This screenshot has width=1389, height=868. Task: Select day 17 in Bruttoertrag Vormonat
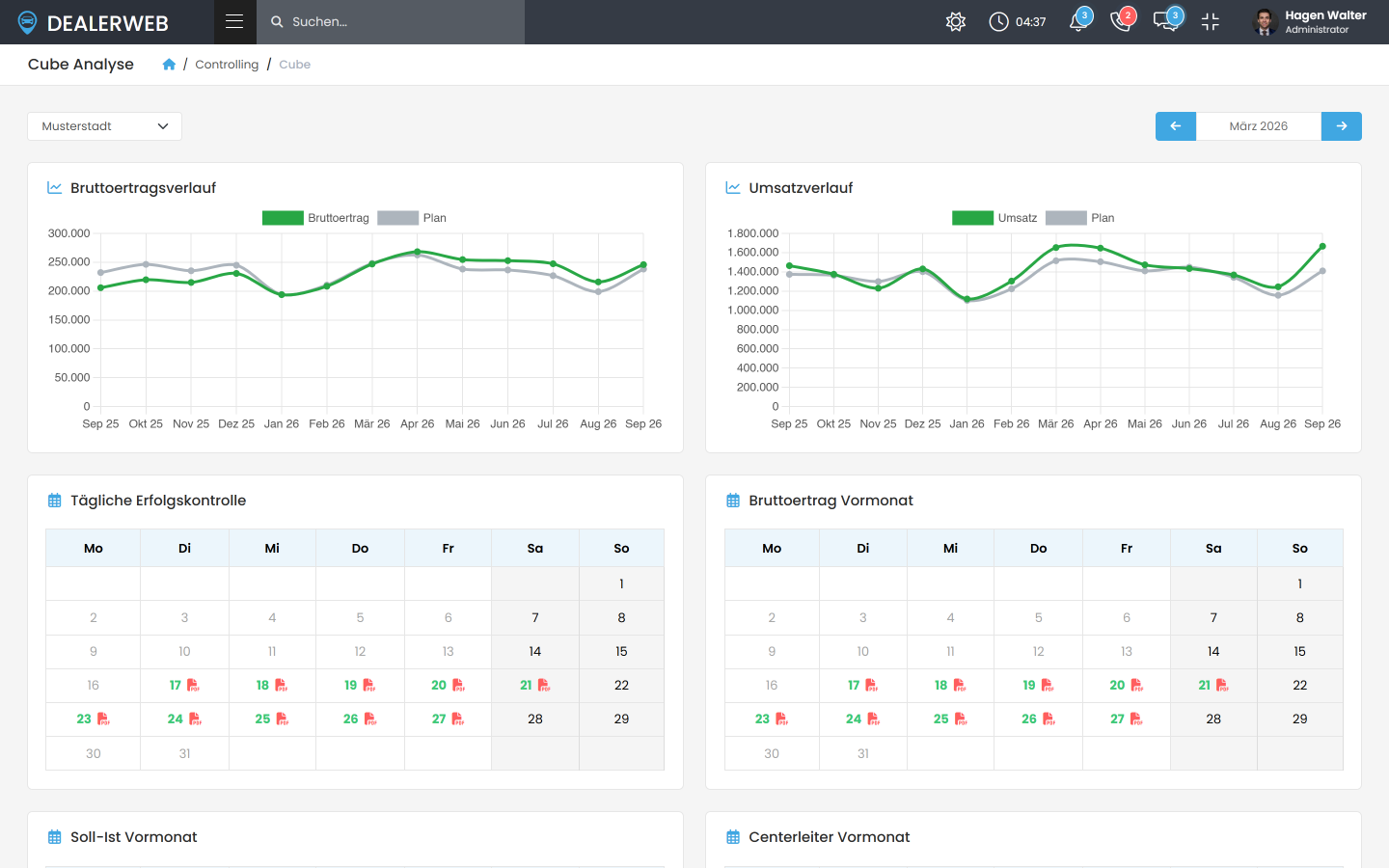pyautogui.click(x=854, y=686)
